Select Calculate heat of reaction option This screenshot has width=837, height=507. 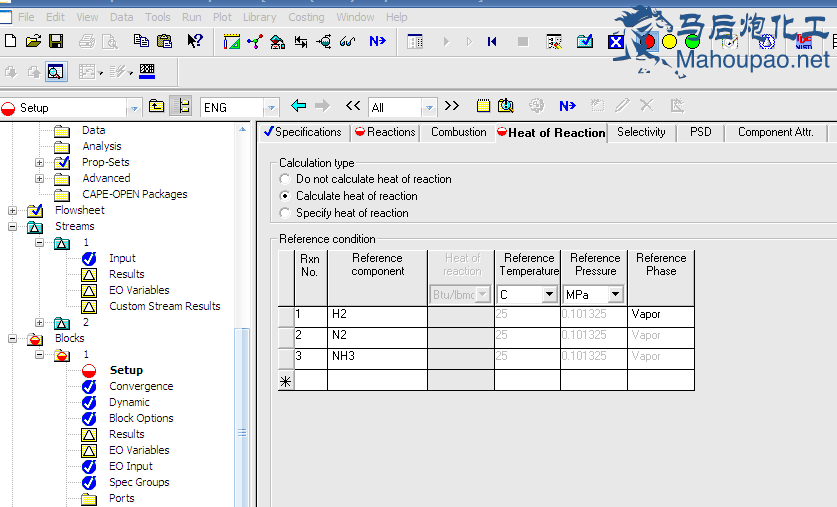tap(285, 196)
